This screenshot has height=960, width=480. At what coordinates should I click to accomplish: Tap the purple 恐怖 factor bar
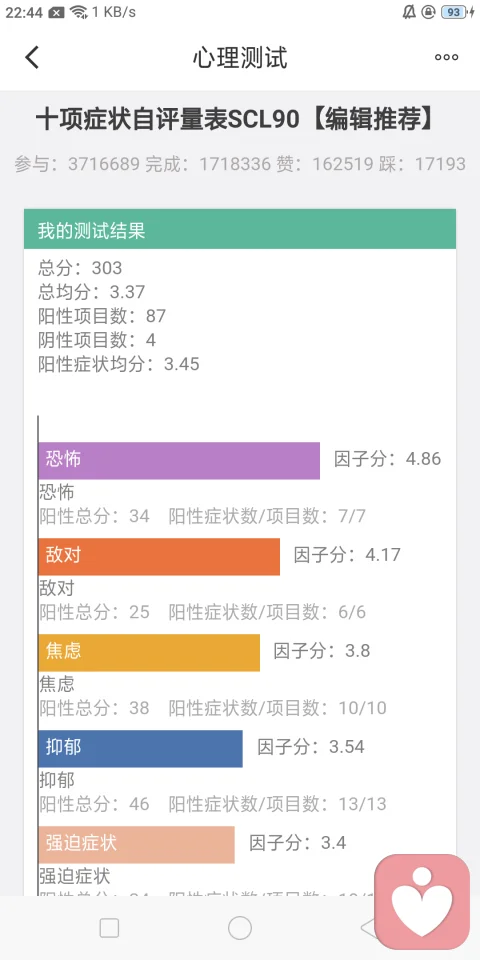click(179, 460)
